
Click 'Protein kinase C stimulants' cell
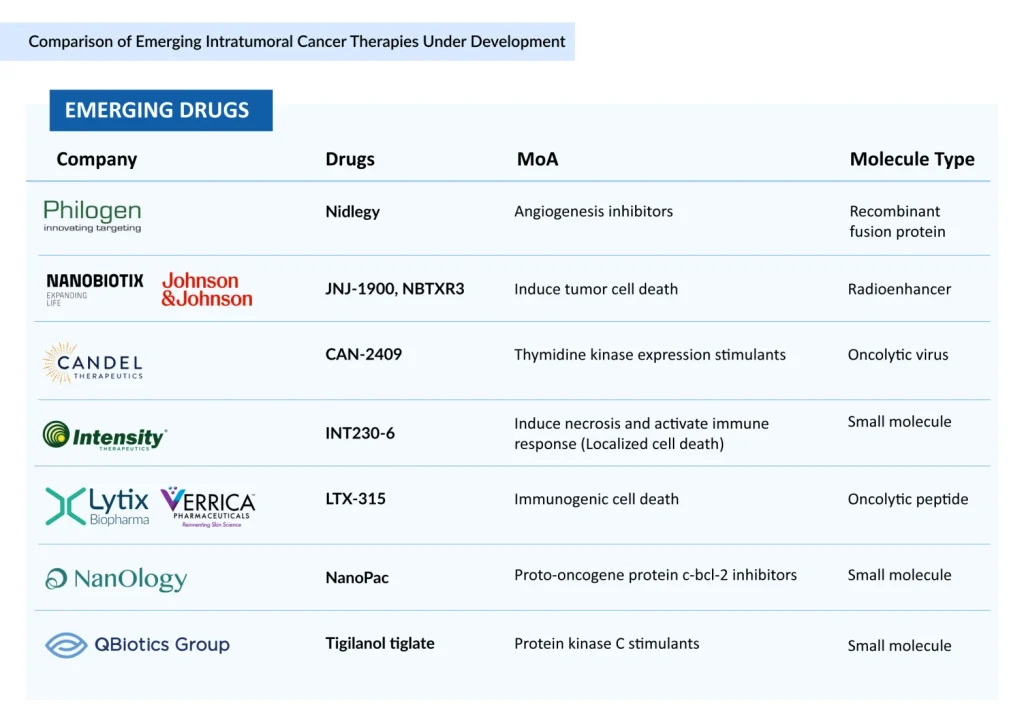click(x=607, y=644)
